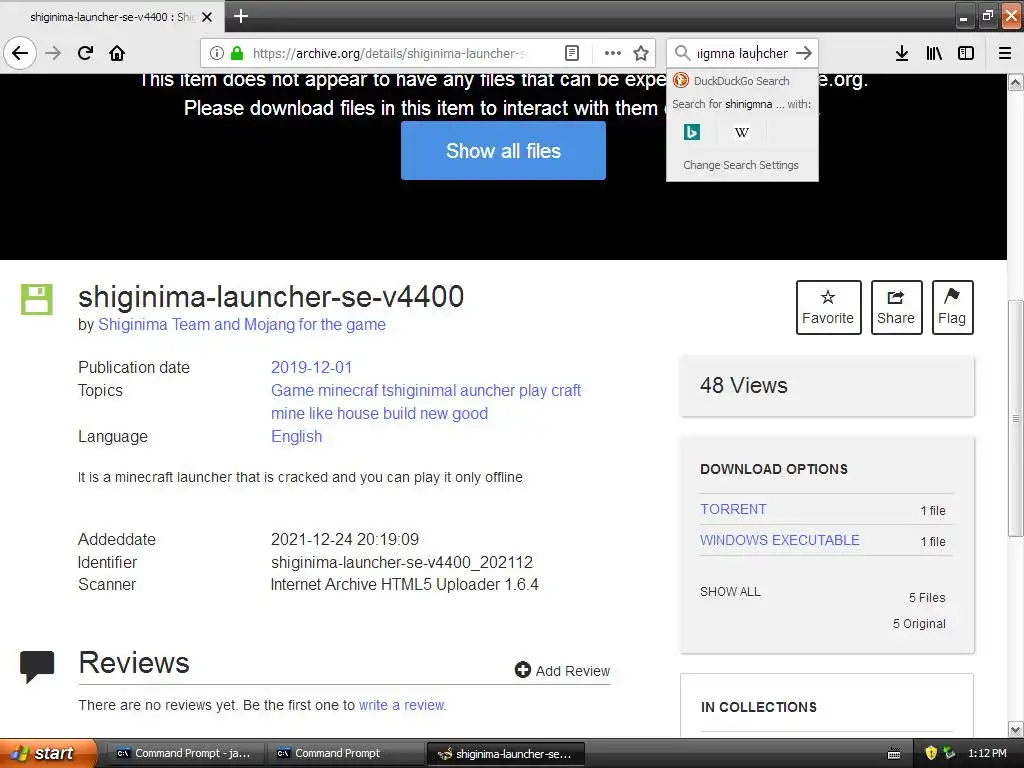Open Change Search Settings
Screen dimensions: 1024x768
[x=741, y=165]
